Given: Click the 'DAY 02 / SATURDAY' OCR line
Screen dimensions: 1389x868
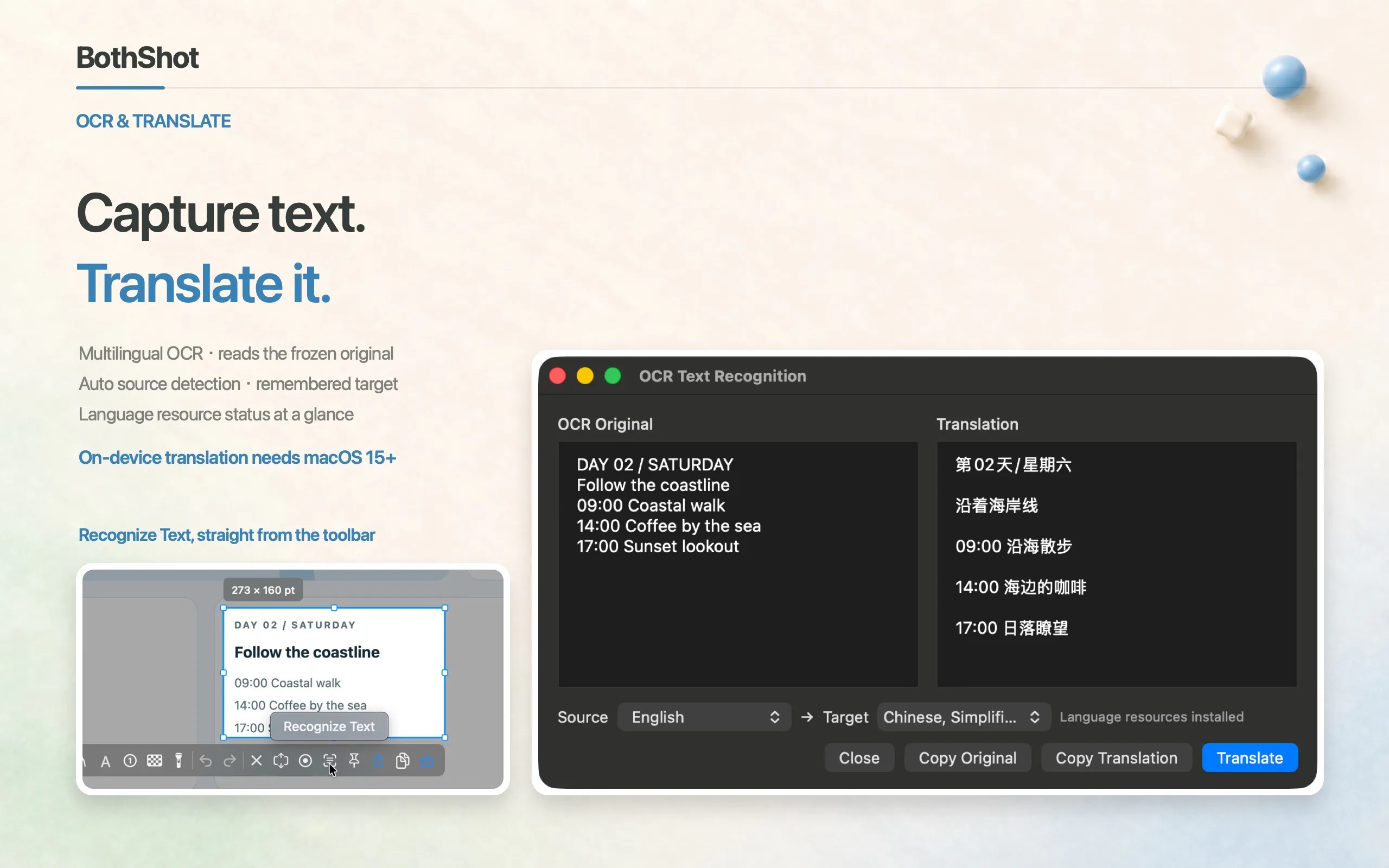Looking at the screenshot, I should click(655, 464).
